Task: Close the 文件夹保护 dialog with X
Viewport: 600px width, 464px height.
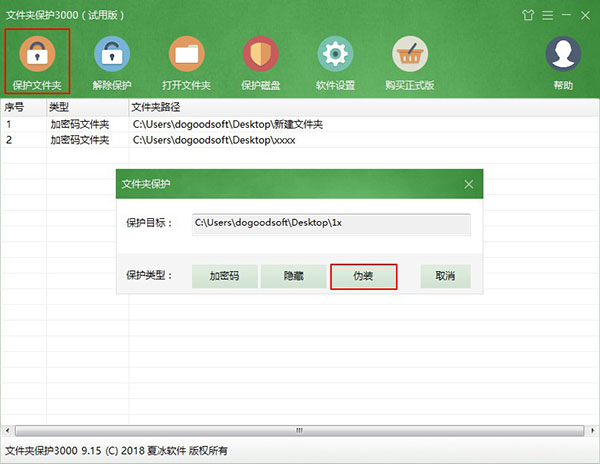Action: [x=468, y=185]
